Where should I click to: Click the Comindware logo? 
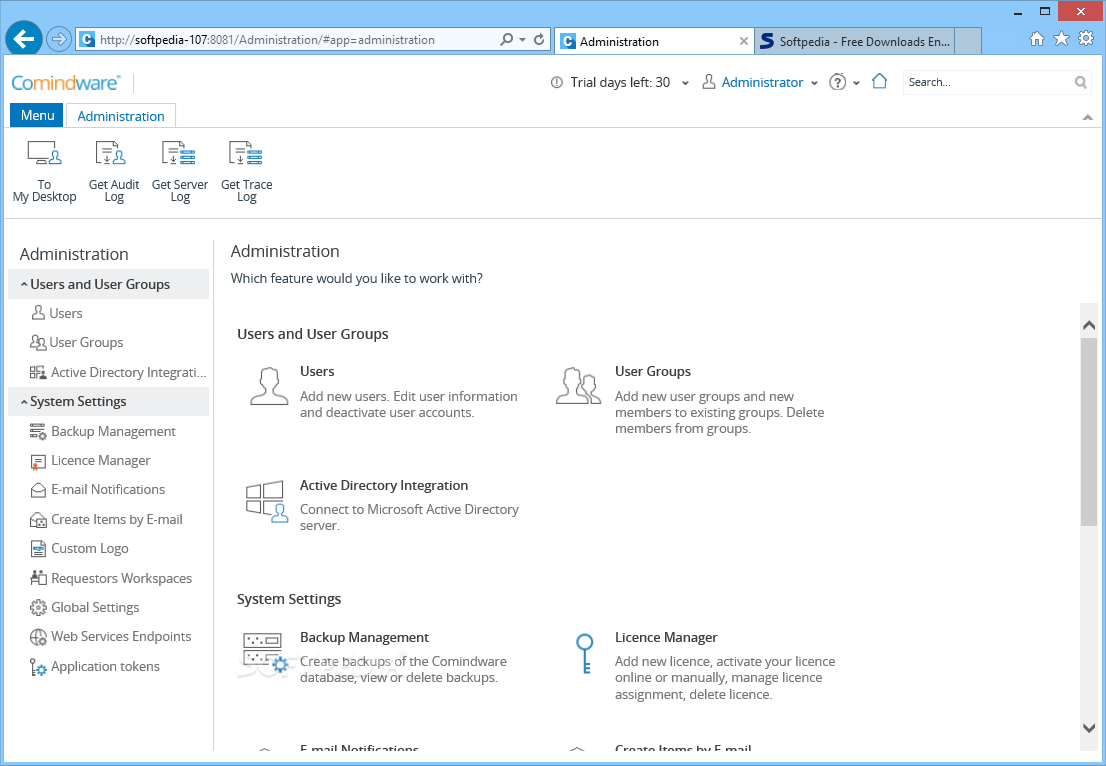[x=66, y=83]
